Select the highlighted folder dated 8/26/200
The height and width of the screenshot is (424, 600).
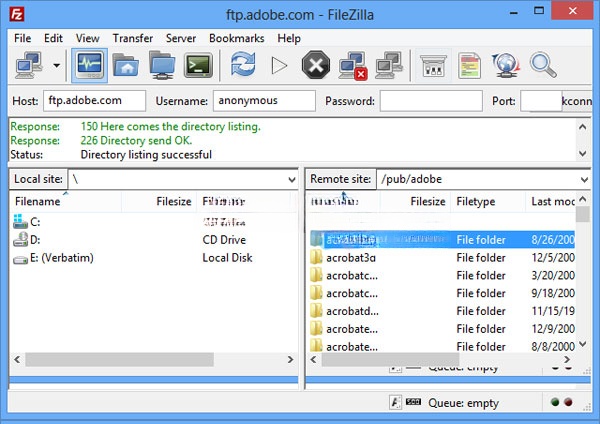[x=442, y=240]
